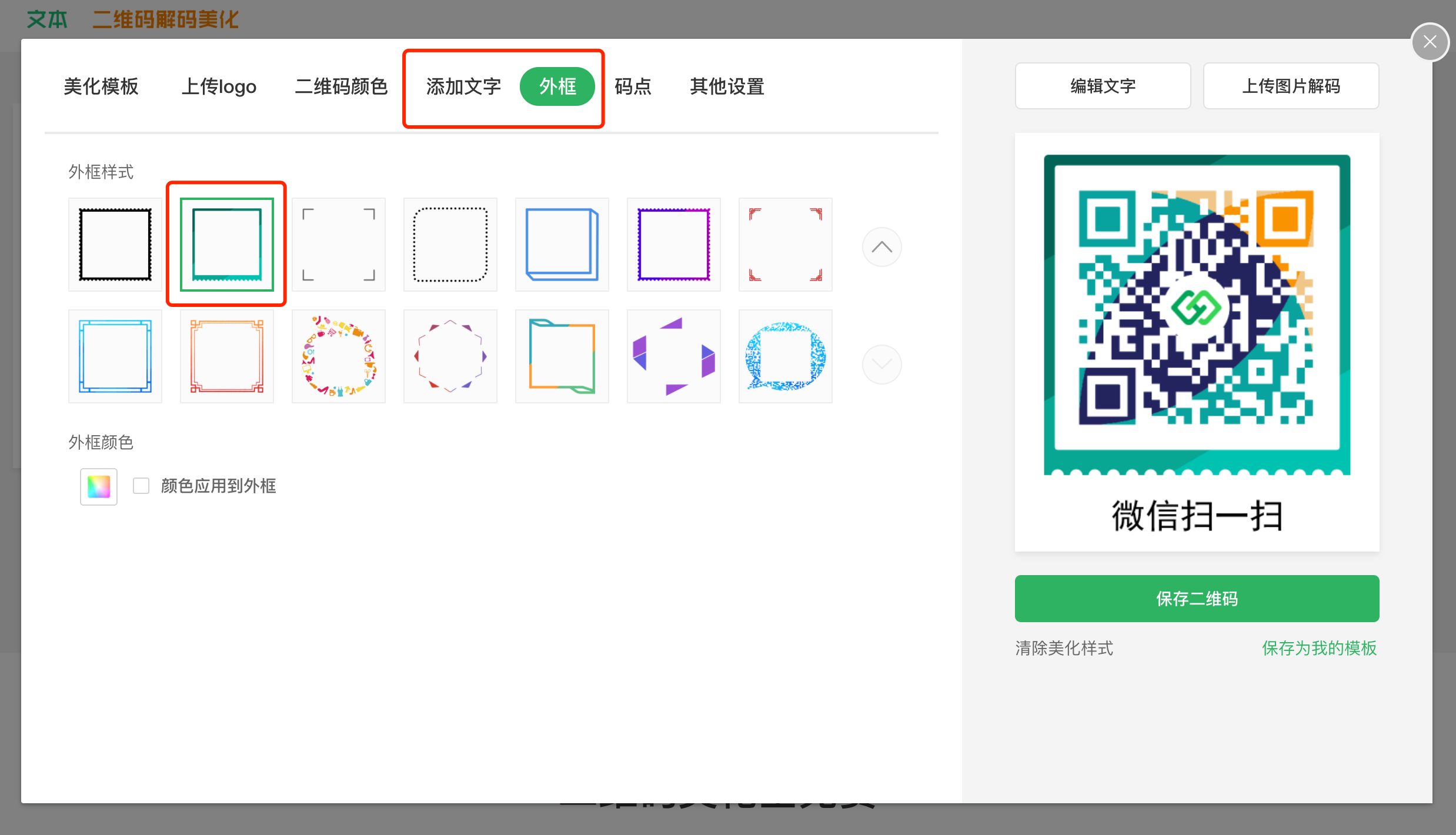1456x835 pixels.
Task: Pick the purple triangles frame style
Action: (674, 356)
